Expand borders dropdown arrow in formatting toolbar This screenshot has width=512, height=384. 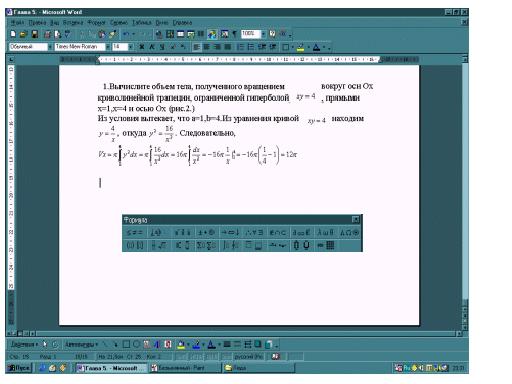pyautogui.click(x=292, y=47)
